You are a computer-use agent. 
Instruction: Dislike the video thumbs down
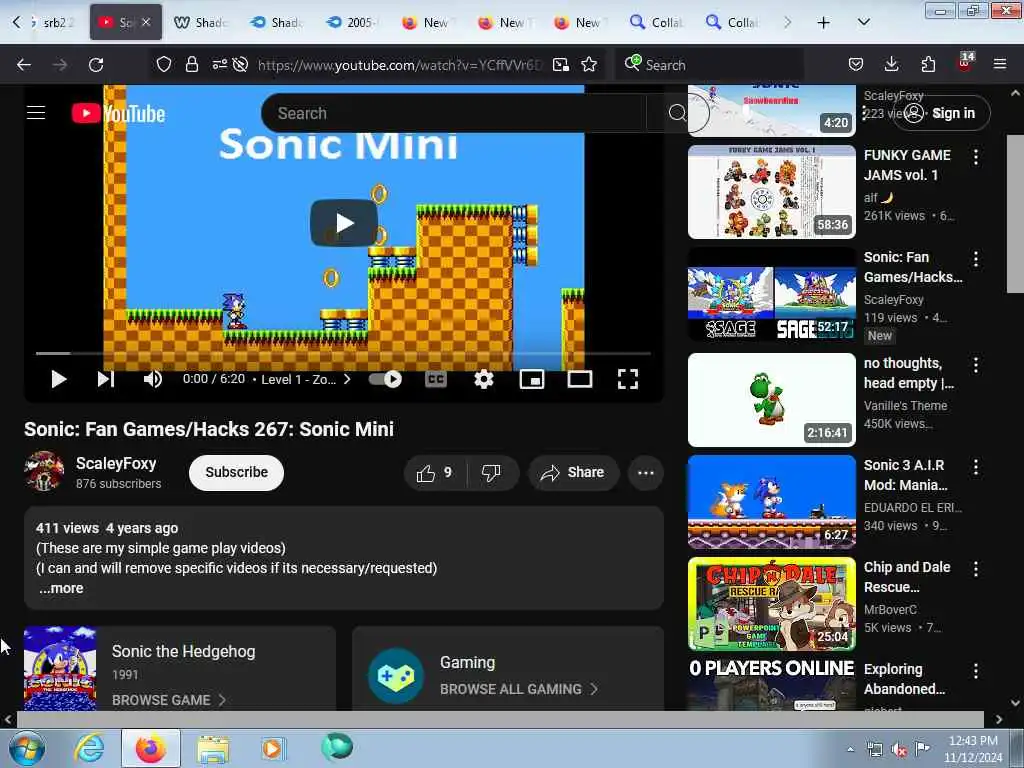click(491, 473)
